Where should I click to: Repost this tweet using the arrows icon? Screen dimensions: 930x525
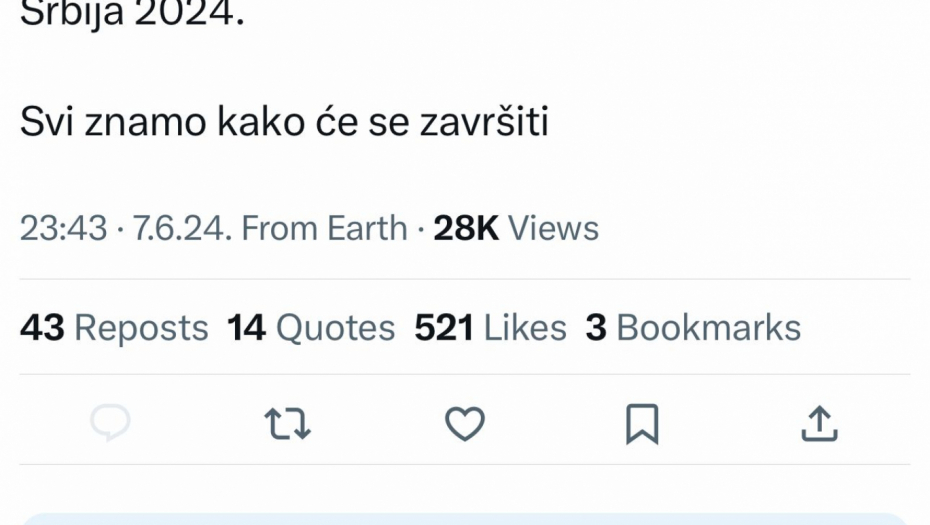[x=287, y=424]
